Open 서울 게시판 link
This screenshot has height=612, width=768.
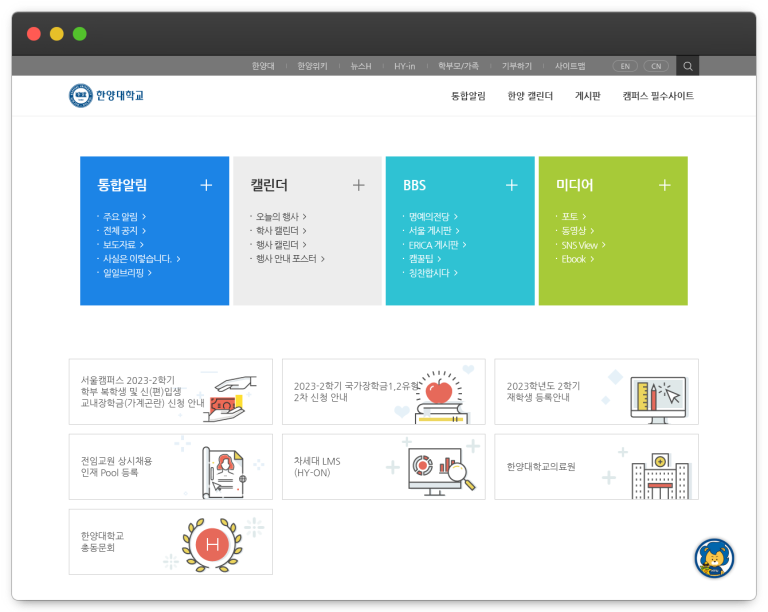point(434,231)
